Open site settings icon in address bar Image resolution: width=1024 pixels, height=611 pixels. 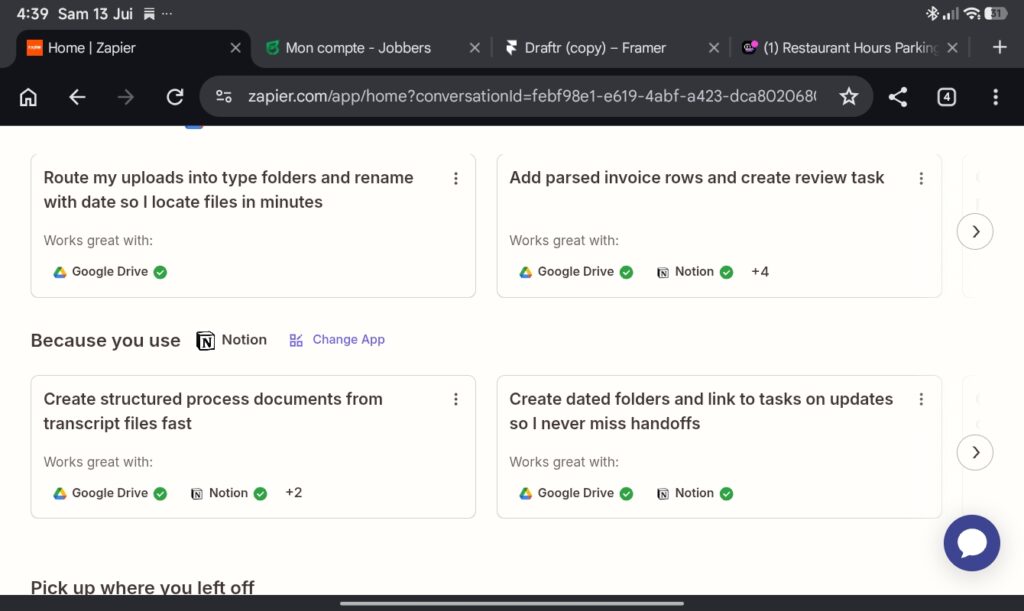(223, 97)
